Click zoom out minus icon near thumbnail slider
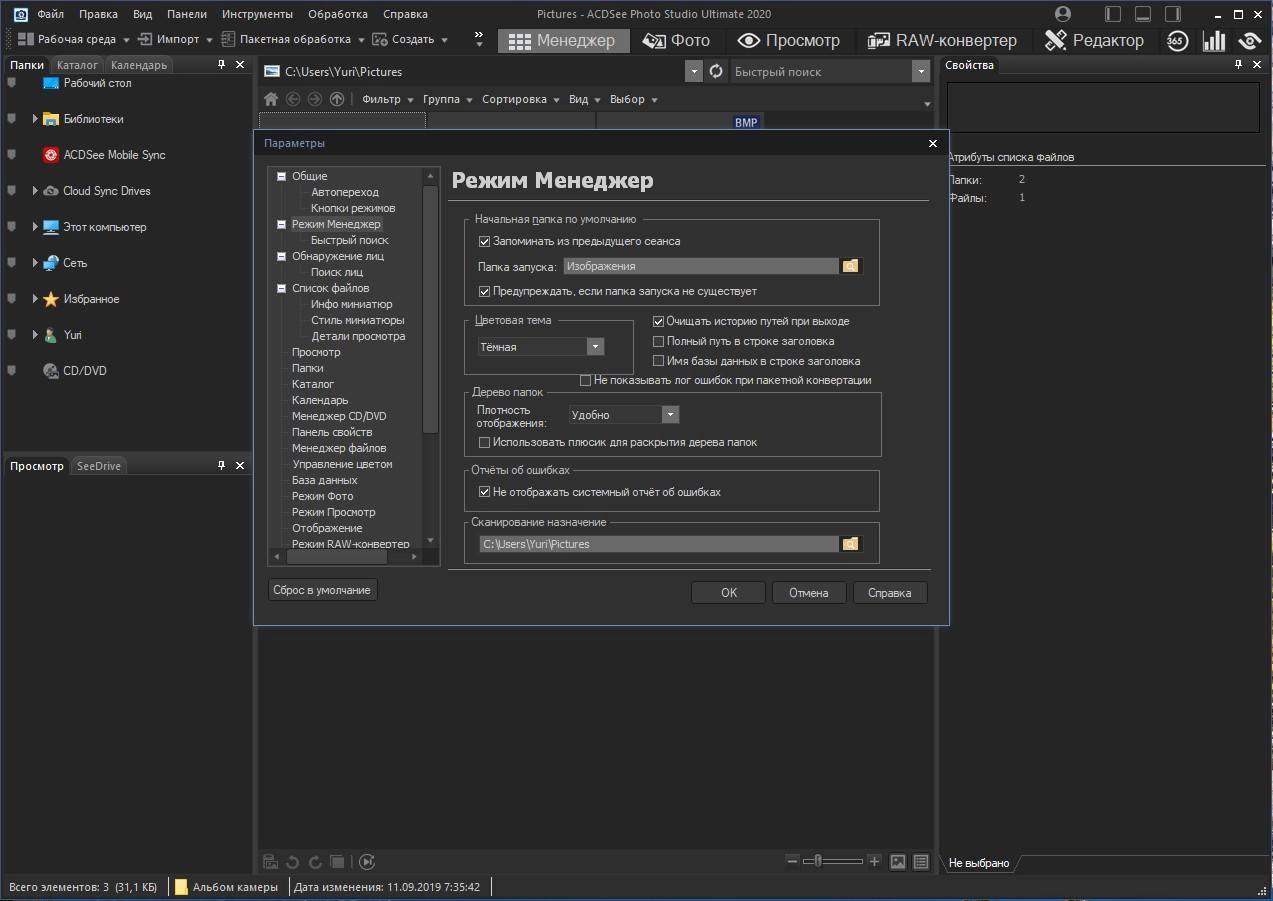The width and height of the screenshot is (1273, 901). (x=793, y=861)
